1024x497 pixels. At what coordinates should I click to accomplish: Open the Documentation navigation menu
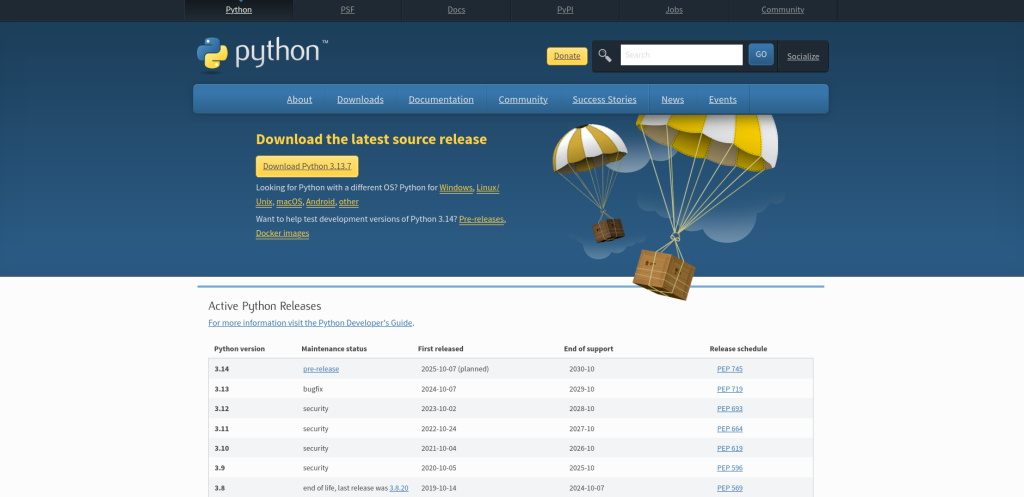pos(441,99)
